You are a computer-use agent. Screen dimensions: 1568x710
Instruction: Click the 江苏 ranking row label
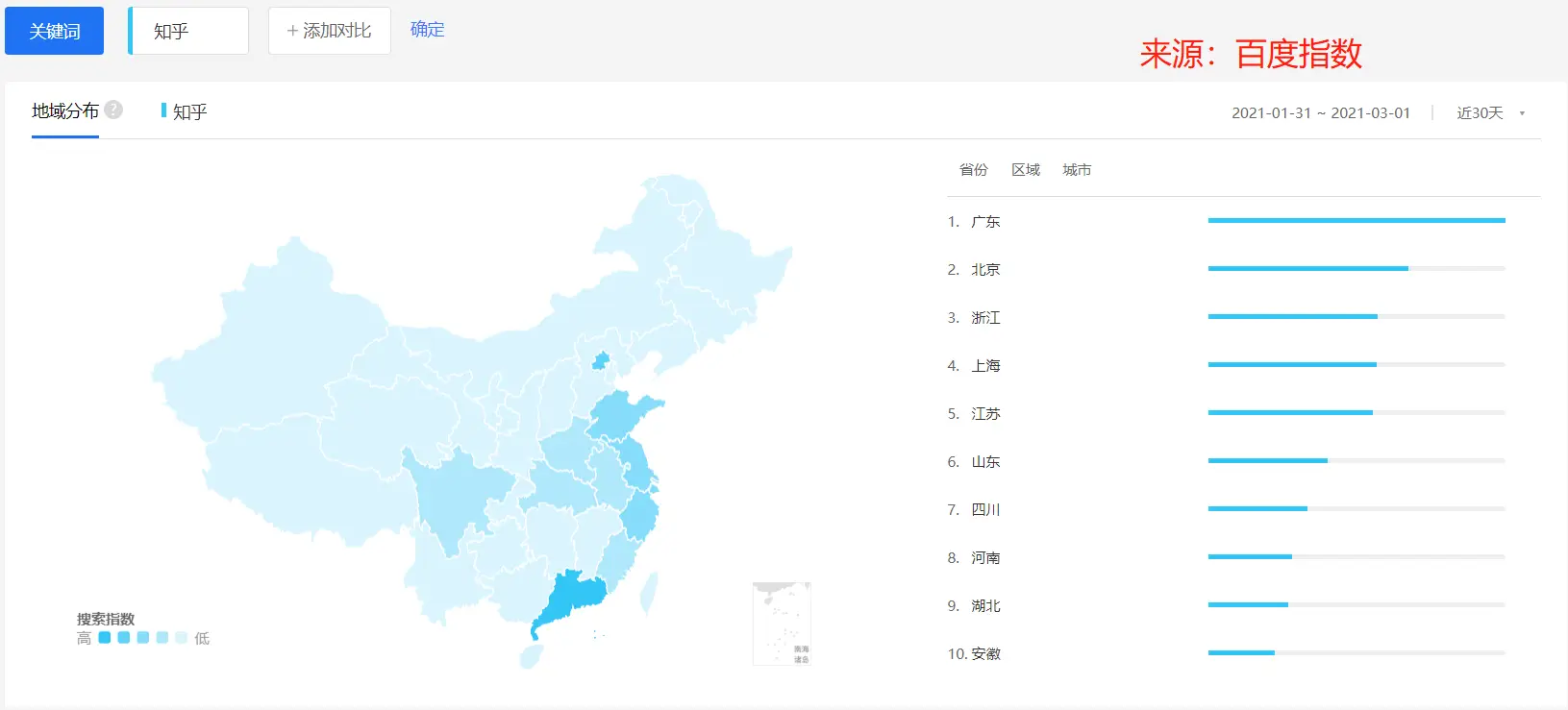tap(985, 414)
